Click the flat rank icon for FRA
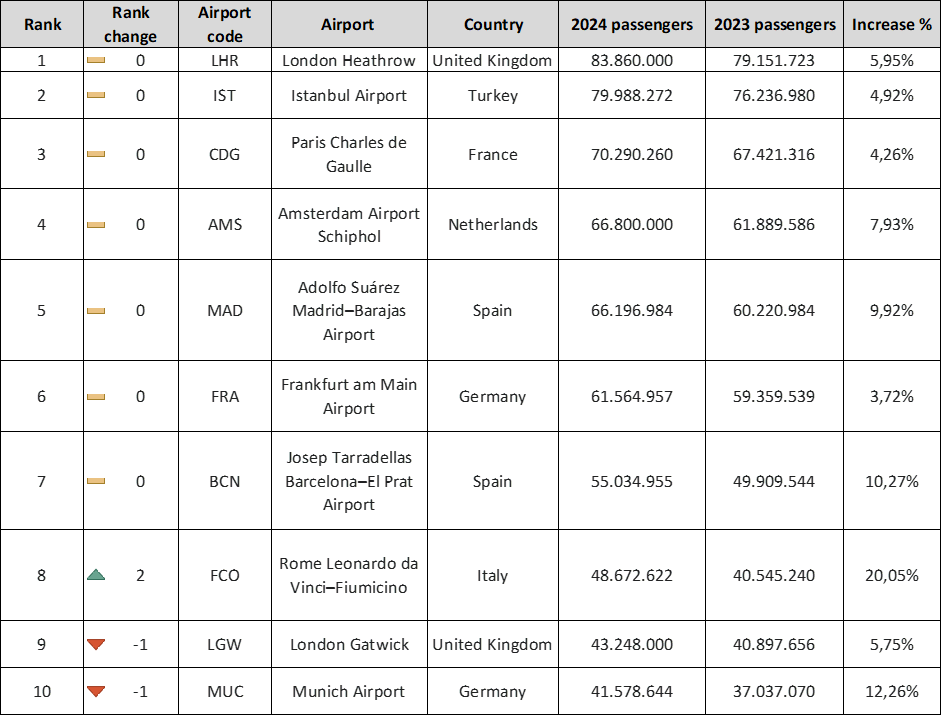The height and width of the screenshot is (718, 944). tap(96, 397)
